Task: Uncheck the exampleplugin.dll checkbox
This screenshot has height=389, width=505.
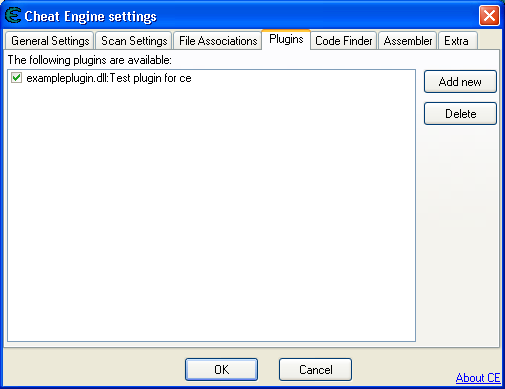Action: click(x=16, y=78)
